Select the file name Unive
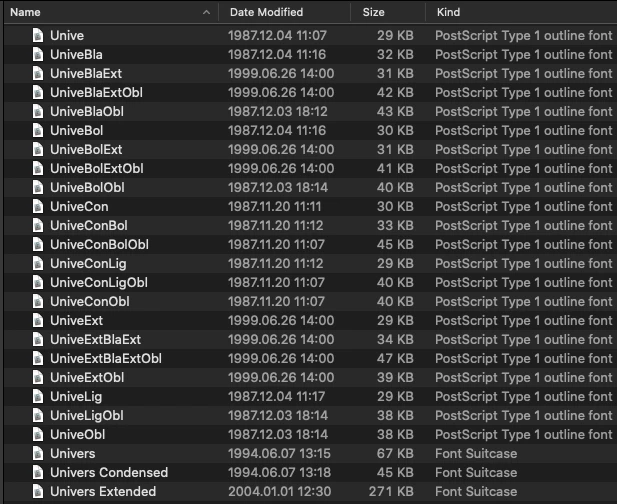 point(67,35)
